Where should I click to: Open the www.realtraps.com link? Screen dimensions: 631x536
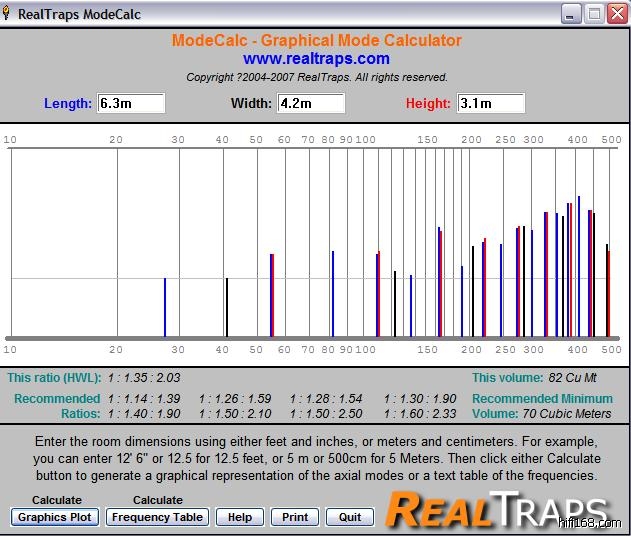316,59
